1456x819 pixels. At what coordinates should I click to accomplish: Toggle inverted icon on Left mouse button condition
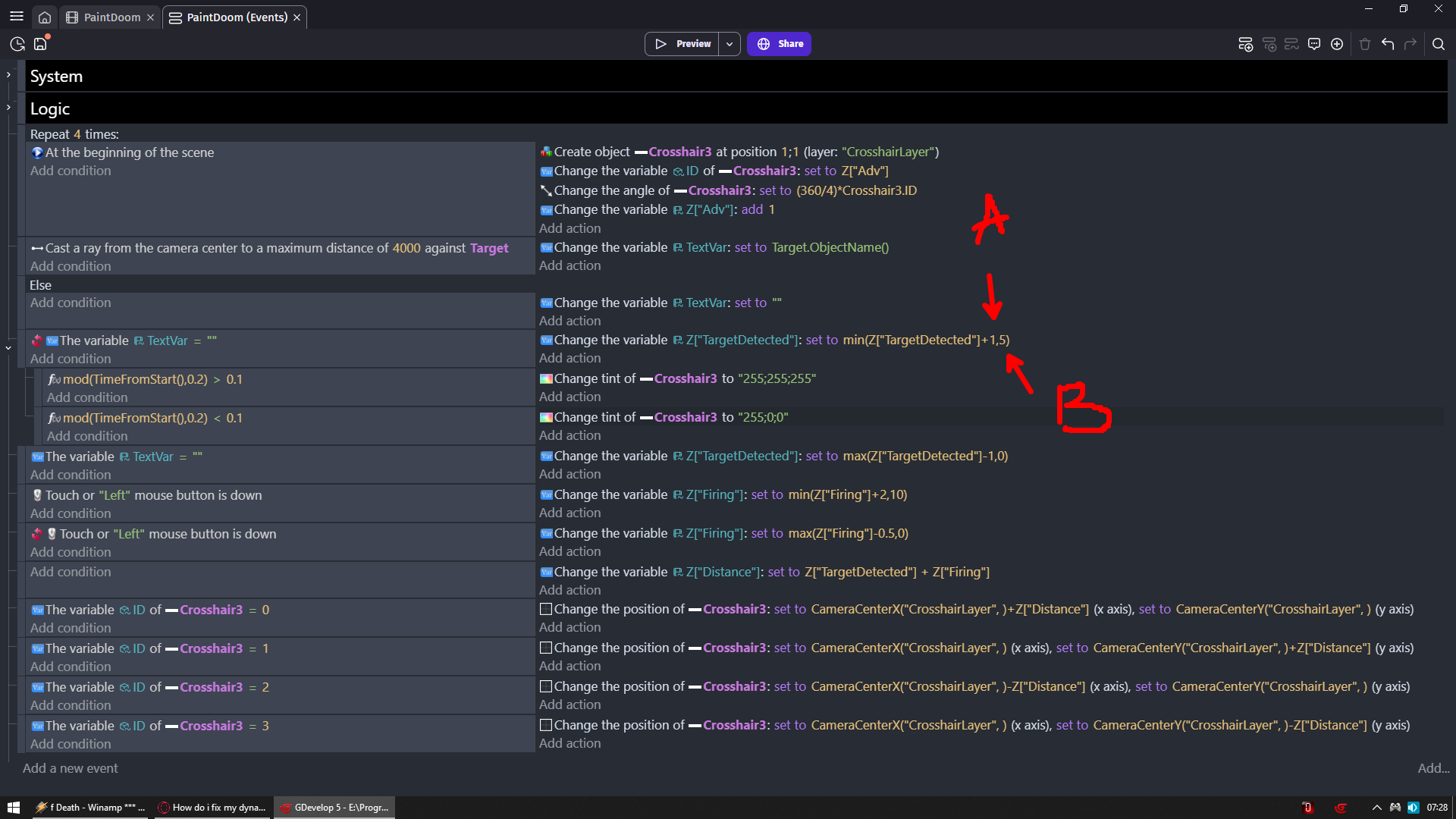pos(36,534)
